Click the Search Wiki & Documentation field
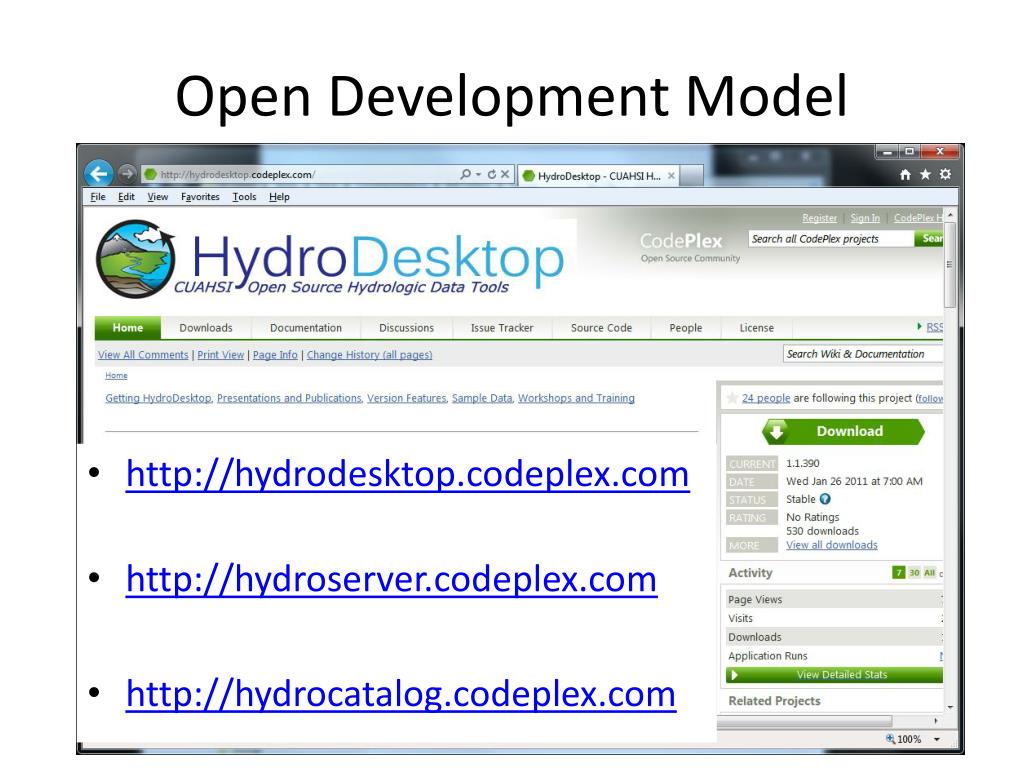The height and width of the screenshot is (768, 1024). pyautogui.click(x=863, y=354)
